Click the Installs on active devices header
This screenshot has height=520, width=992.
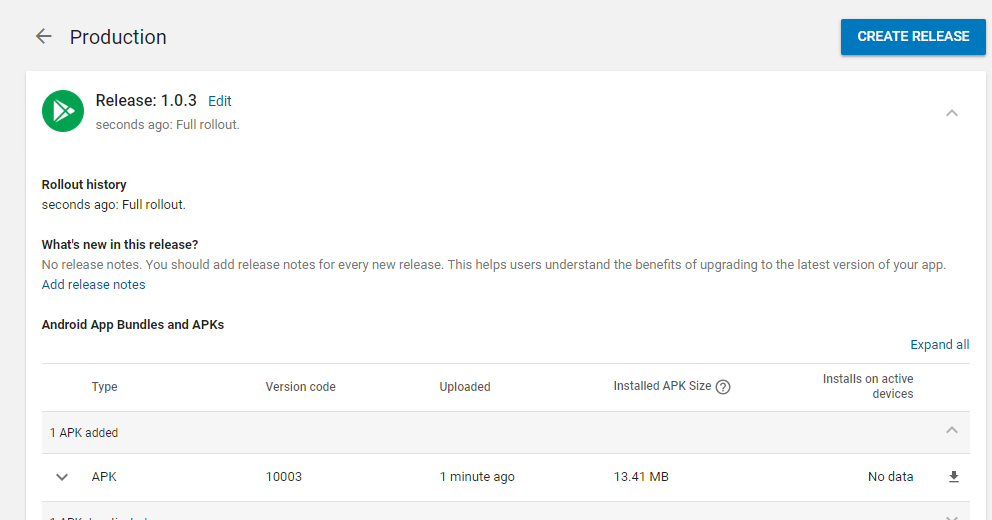tap(867, 386)
